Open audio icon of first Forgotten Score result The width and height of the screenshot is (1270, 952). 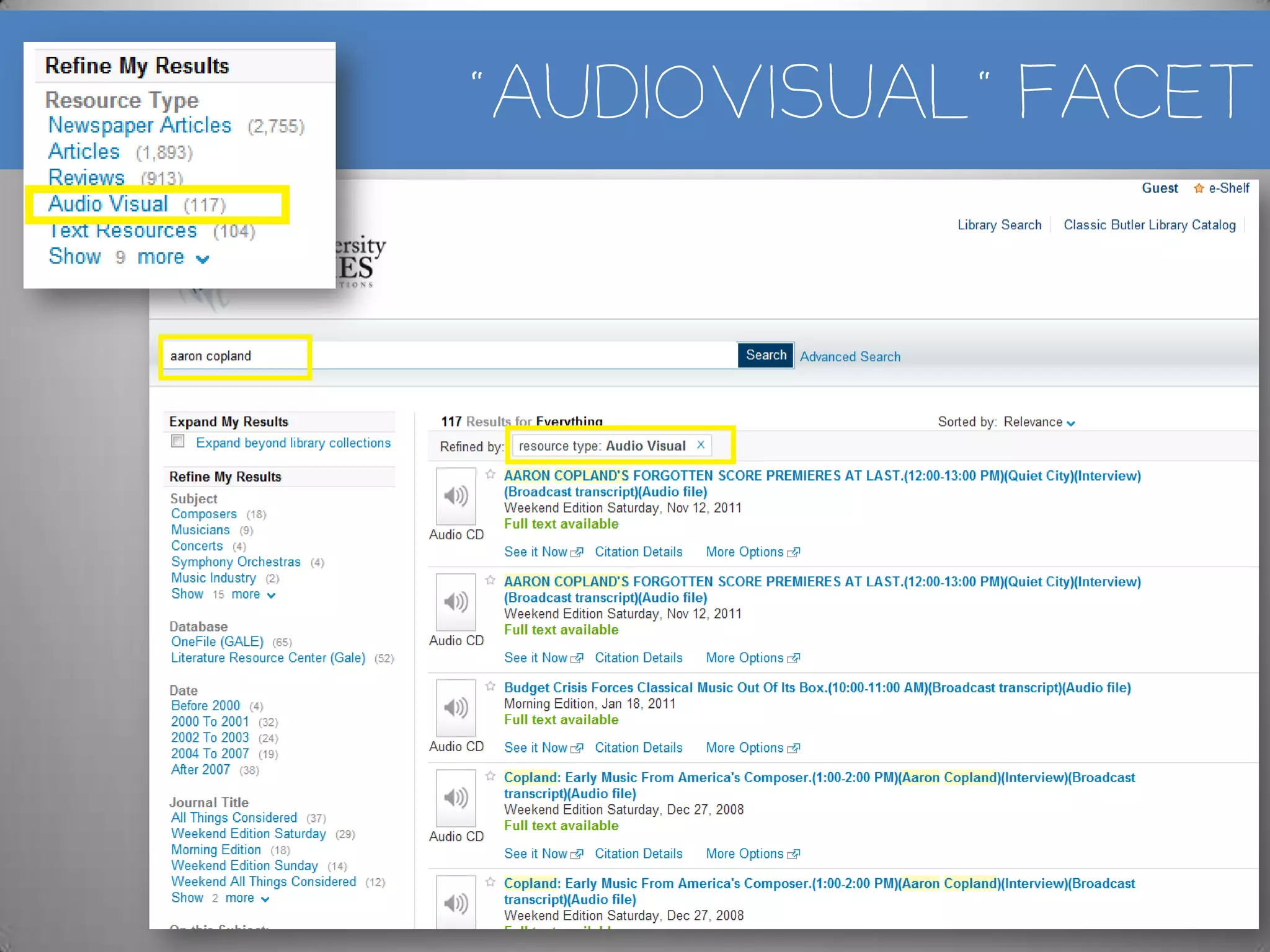point(456,496)
